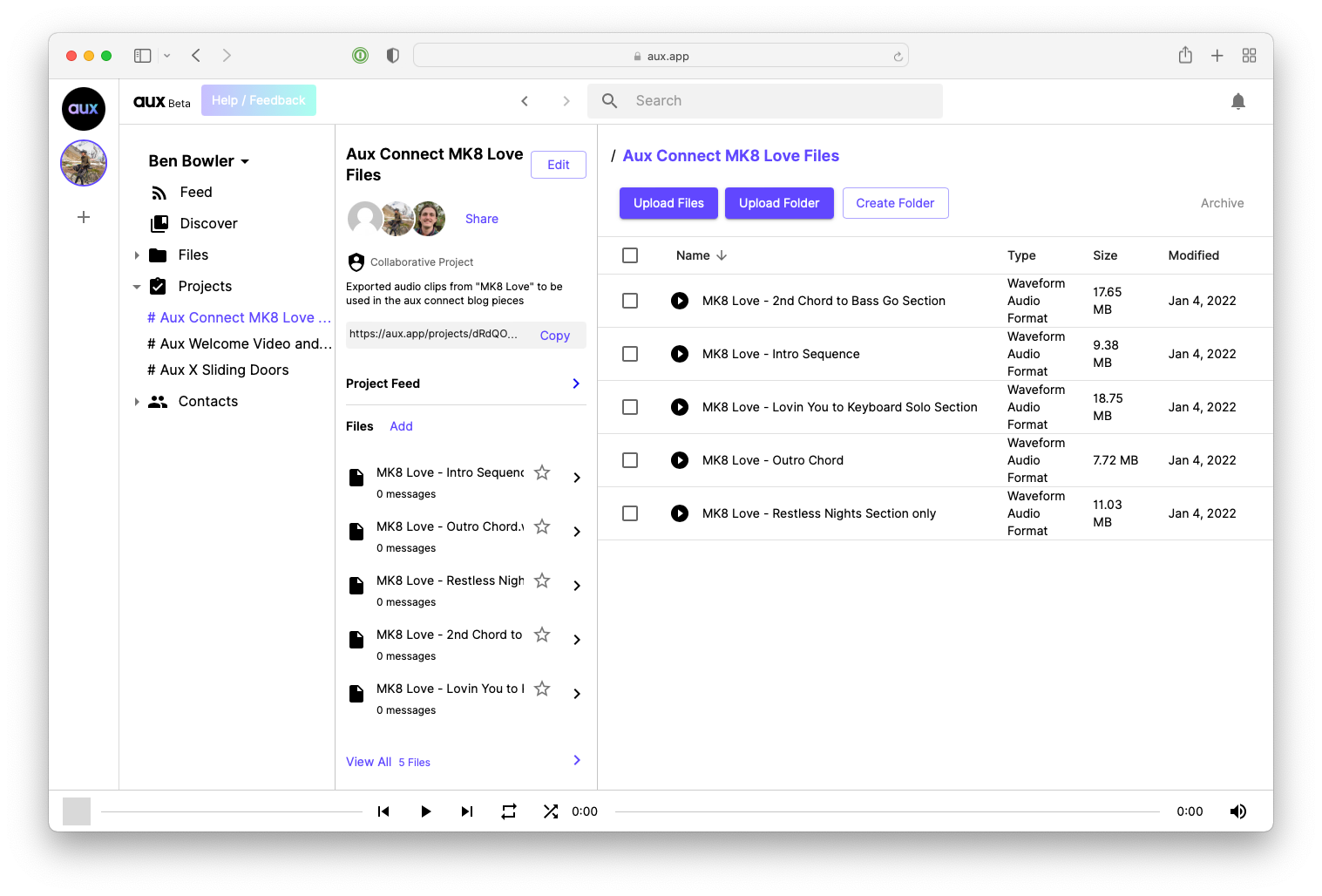Star the MK8 Love - Outro Chord file
Viewport: 1322px width, 896px height.
[542, 526]
